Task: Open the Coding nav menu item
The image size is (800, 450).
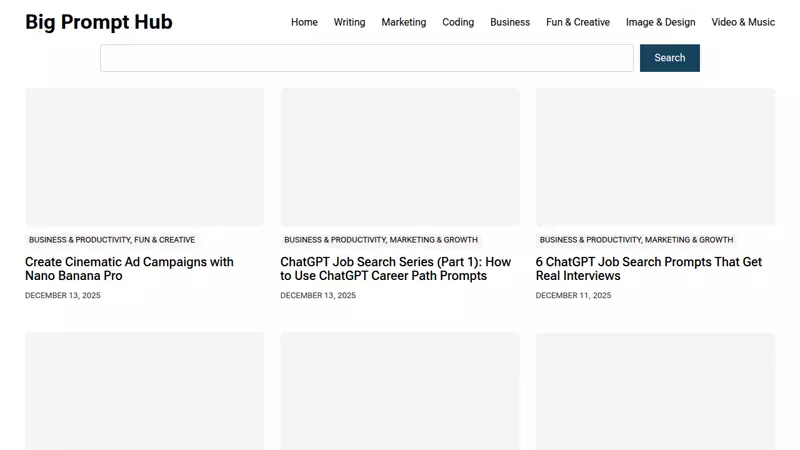Action: click(x=458, y=22)
